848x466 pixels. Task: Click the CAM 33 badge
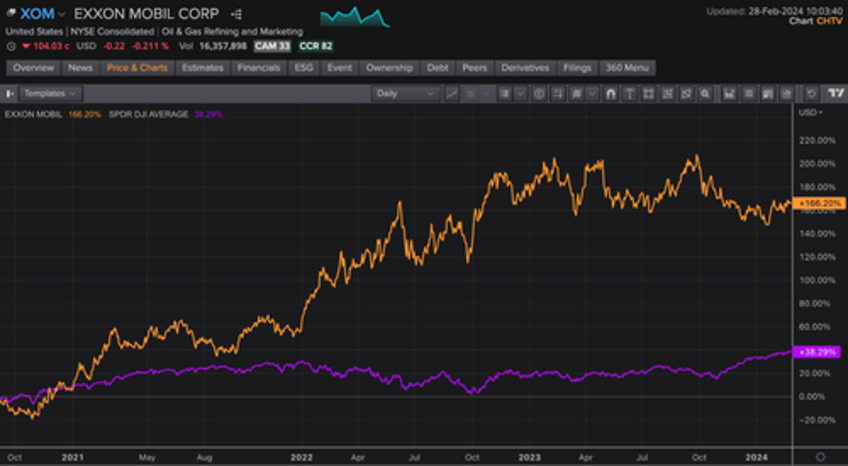pos(273,46)
